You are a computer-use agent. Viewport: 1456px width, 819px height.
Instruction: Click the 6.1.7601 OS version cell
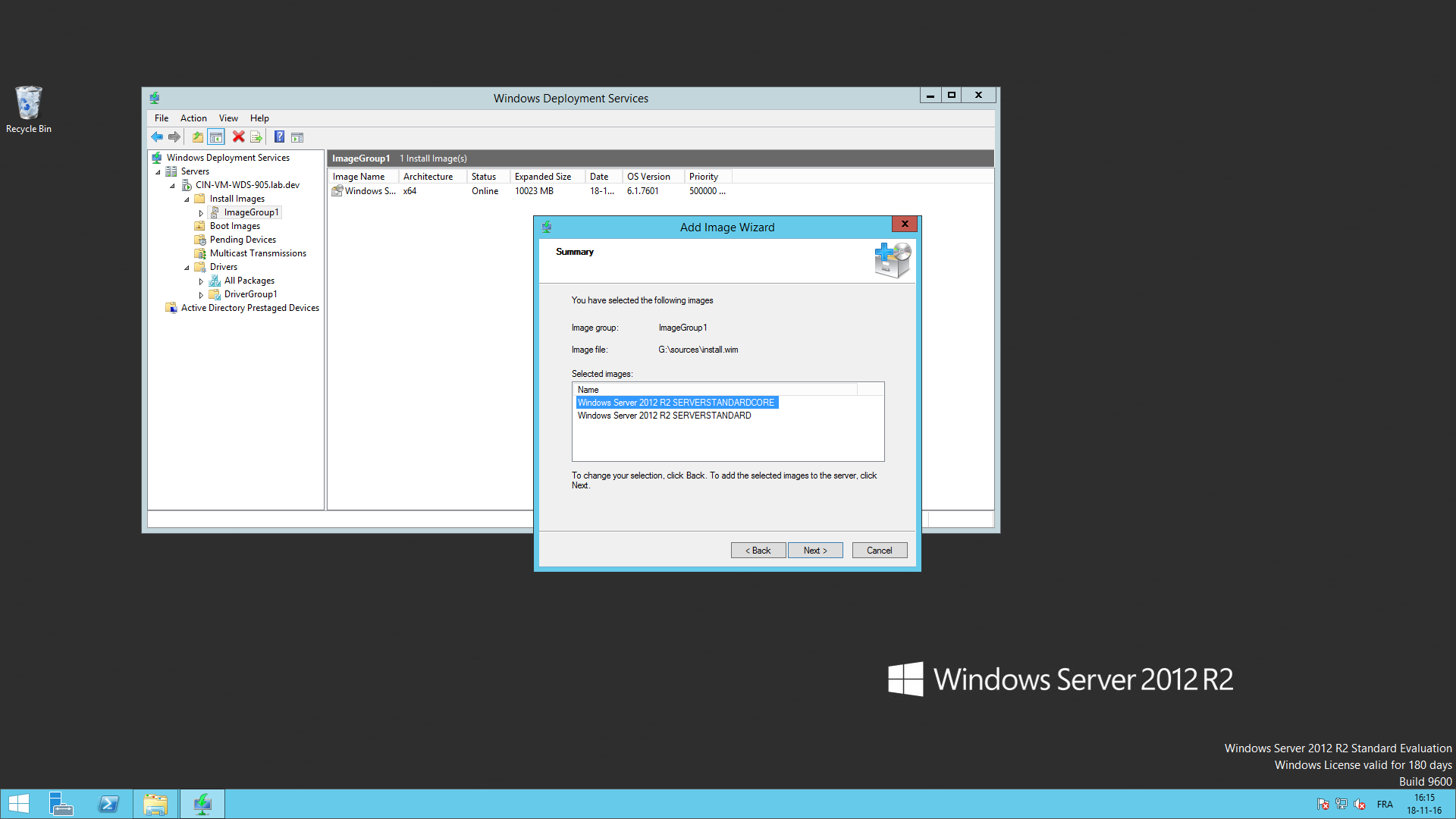(x=643, y=191)
